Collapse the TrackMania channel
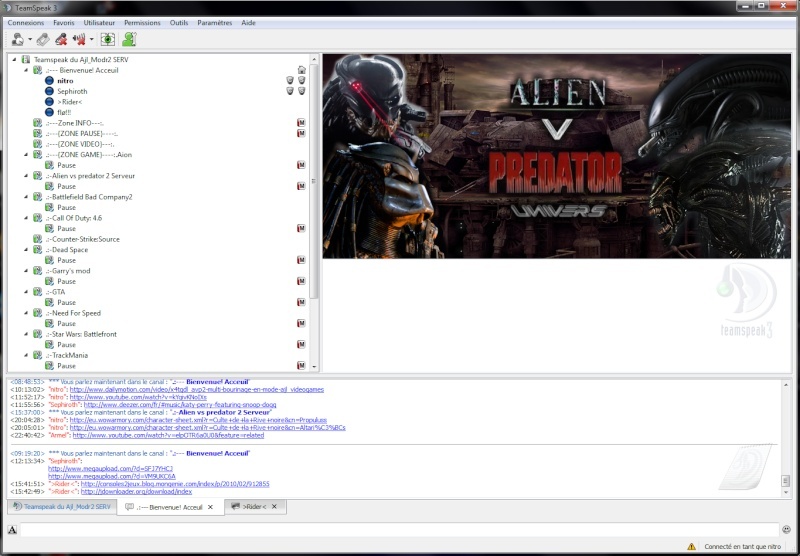The width and height of the screenshot is (800, 556). 26,355
